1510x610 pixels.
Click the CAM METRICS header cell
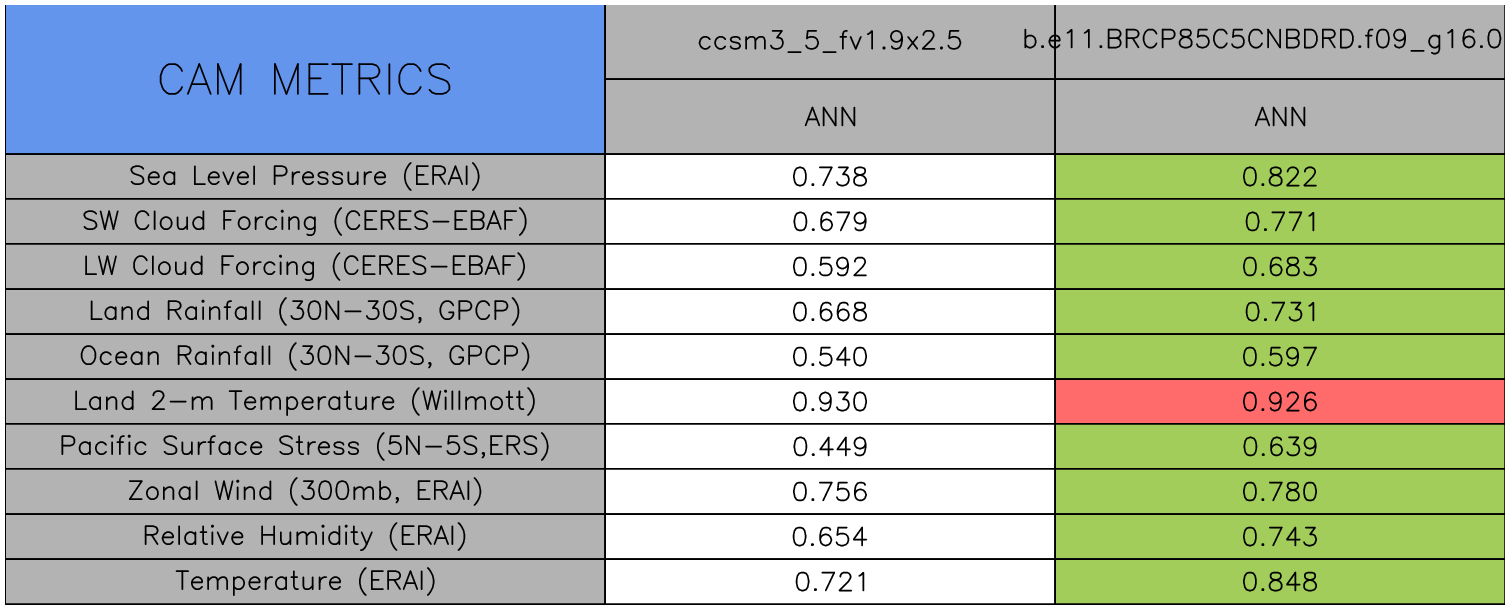coord(305,80)
